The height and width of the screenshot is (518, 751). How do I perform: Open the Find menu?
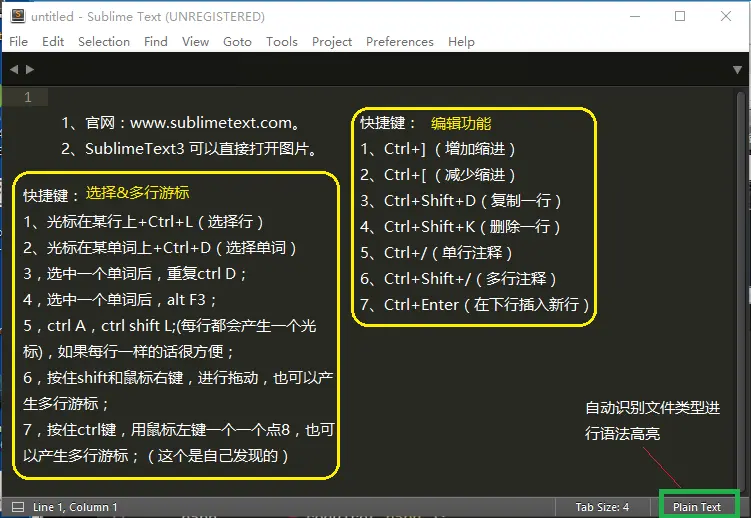(x=156, y=42)
